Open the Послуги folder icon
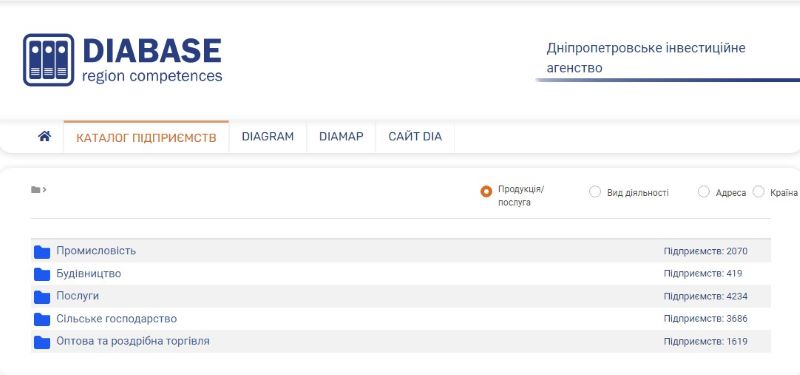The image size is (800, 375). click(x=42, y=296)
